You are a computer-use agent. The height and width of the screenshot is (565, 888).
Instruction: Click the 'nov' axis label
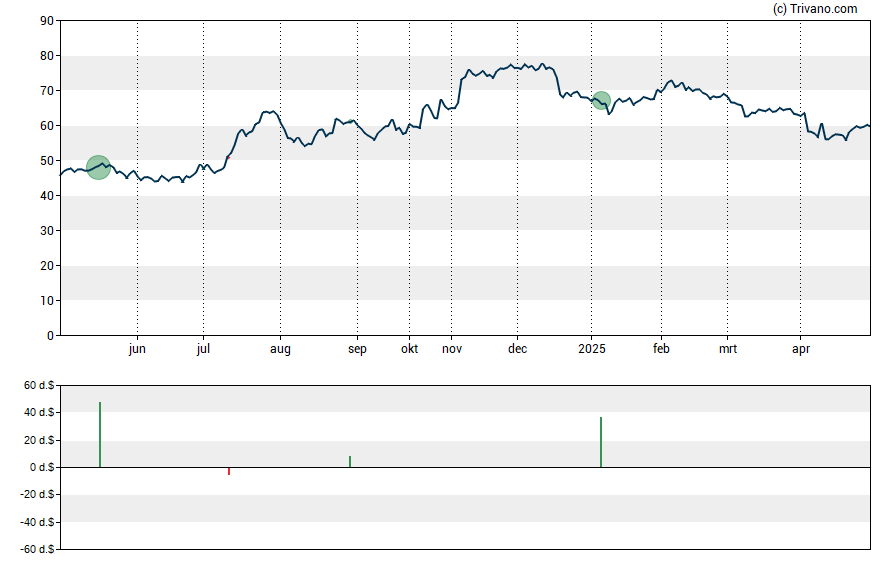(452, 349)
